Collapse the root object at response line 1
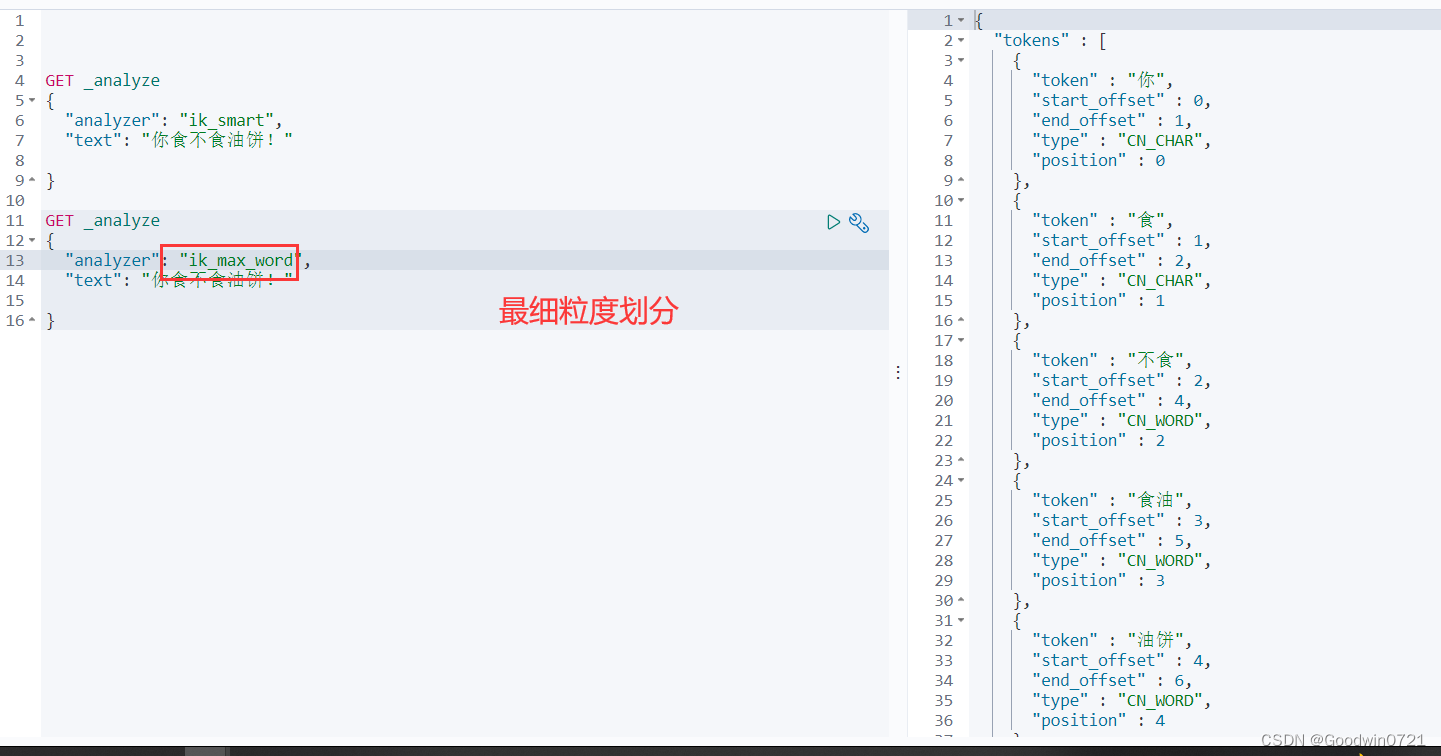This screenshot has width=1441, height=756. [x=961, y=20]
